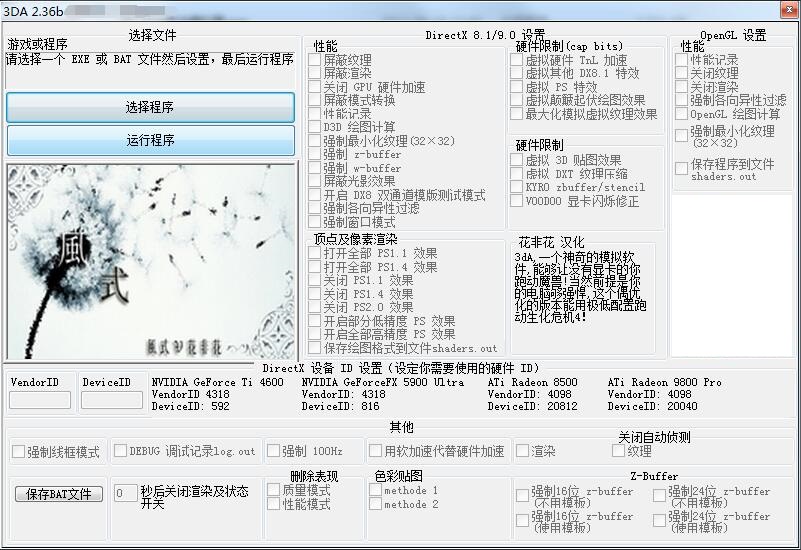
Task: Click the dandelion artwork image
Action: (151, 261)
